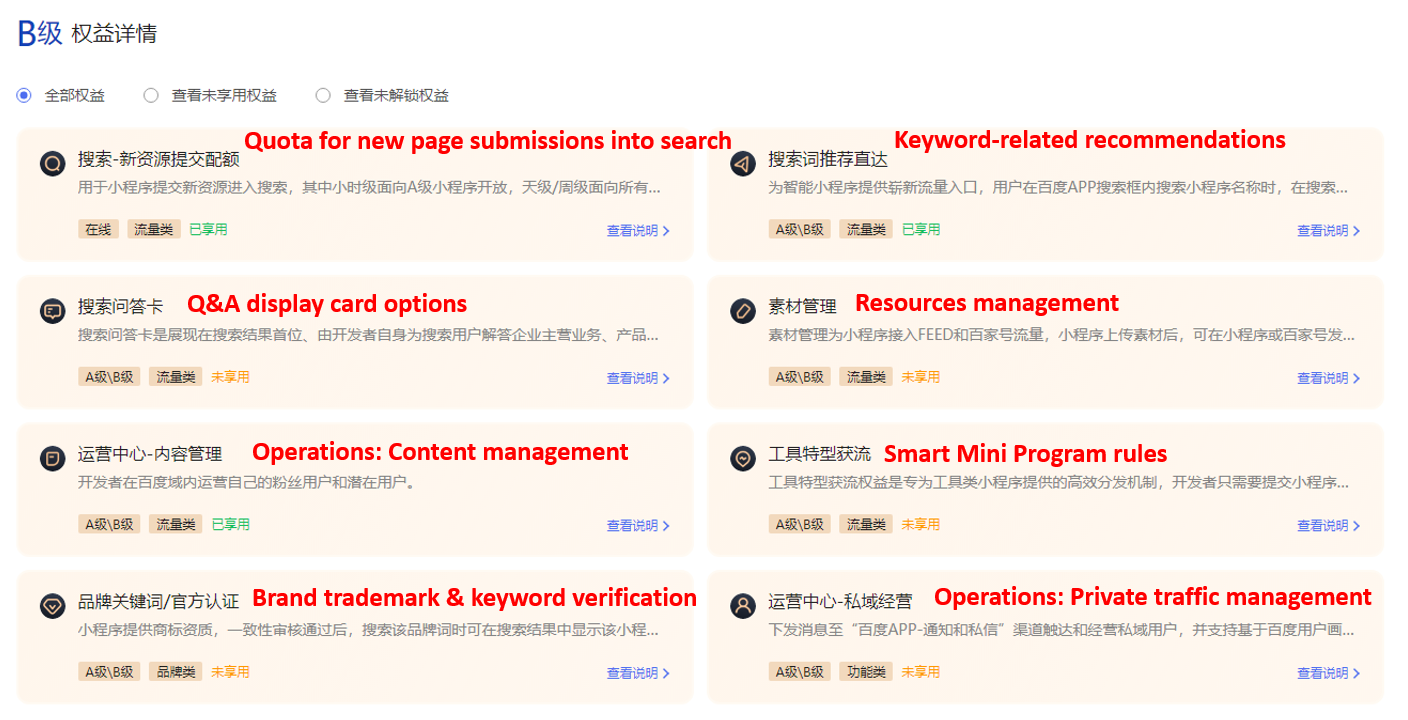Click the 搜索问答卡 card title

120,307
